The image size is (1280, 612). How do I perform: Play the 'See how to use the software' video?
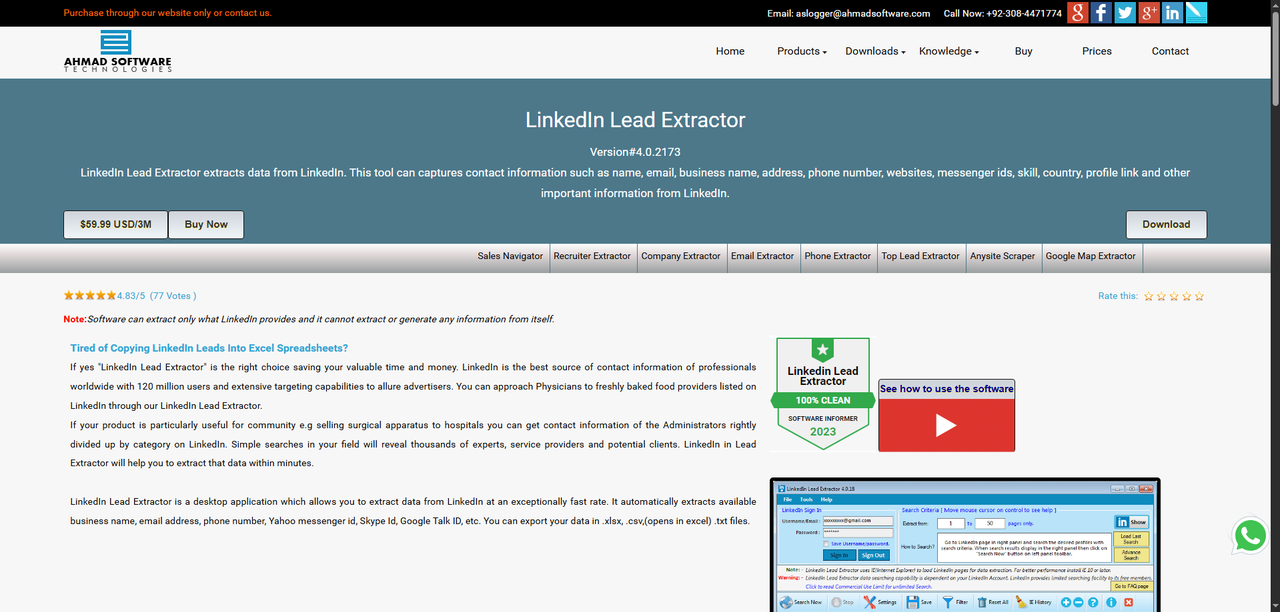coord(946,425)
